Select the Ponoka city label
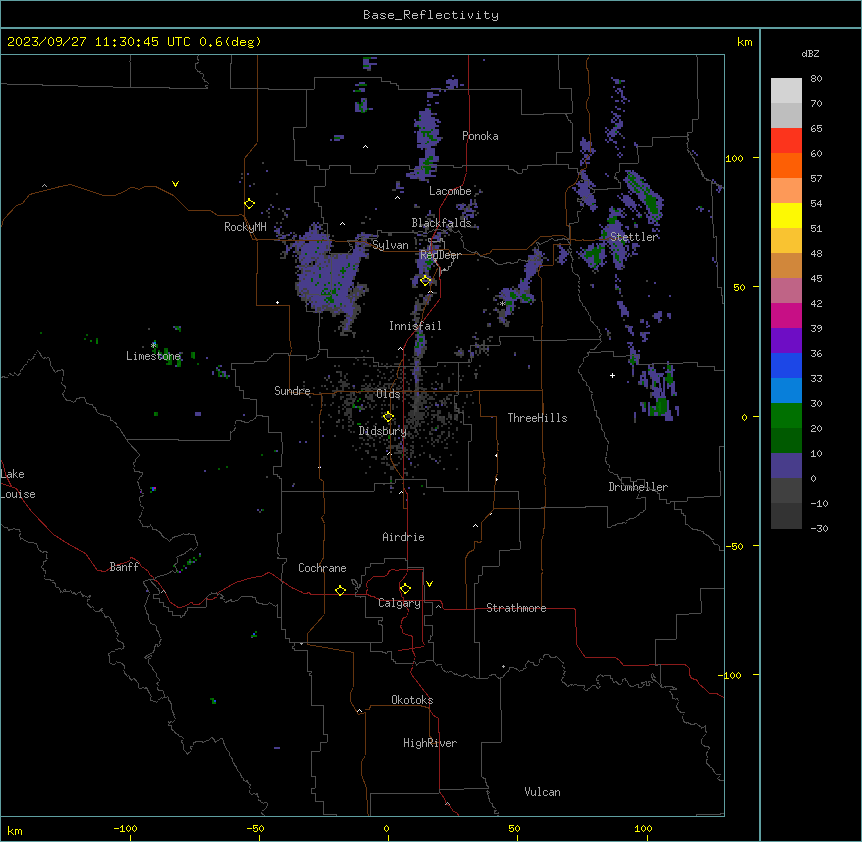 tap(480, 136)
